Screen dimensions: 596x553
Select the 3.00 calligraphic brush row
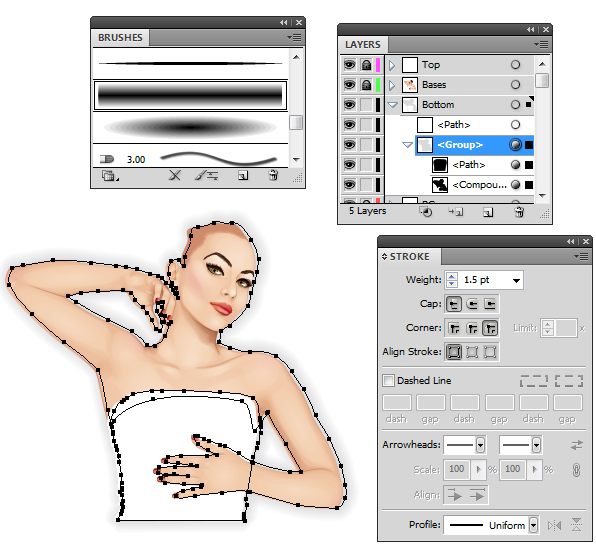[190, 156]
